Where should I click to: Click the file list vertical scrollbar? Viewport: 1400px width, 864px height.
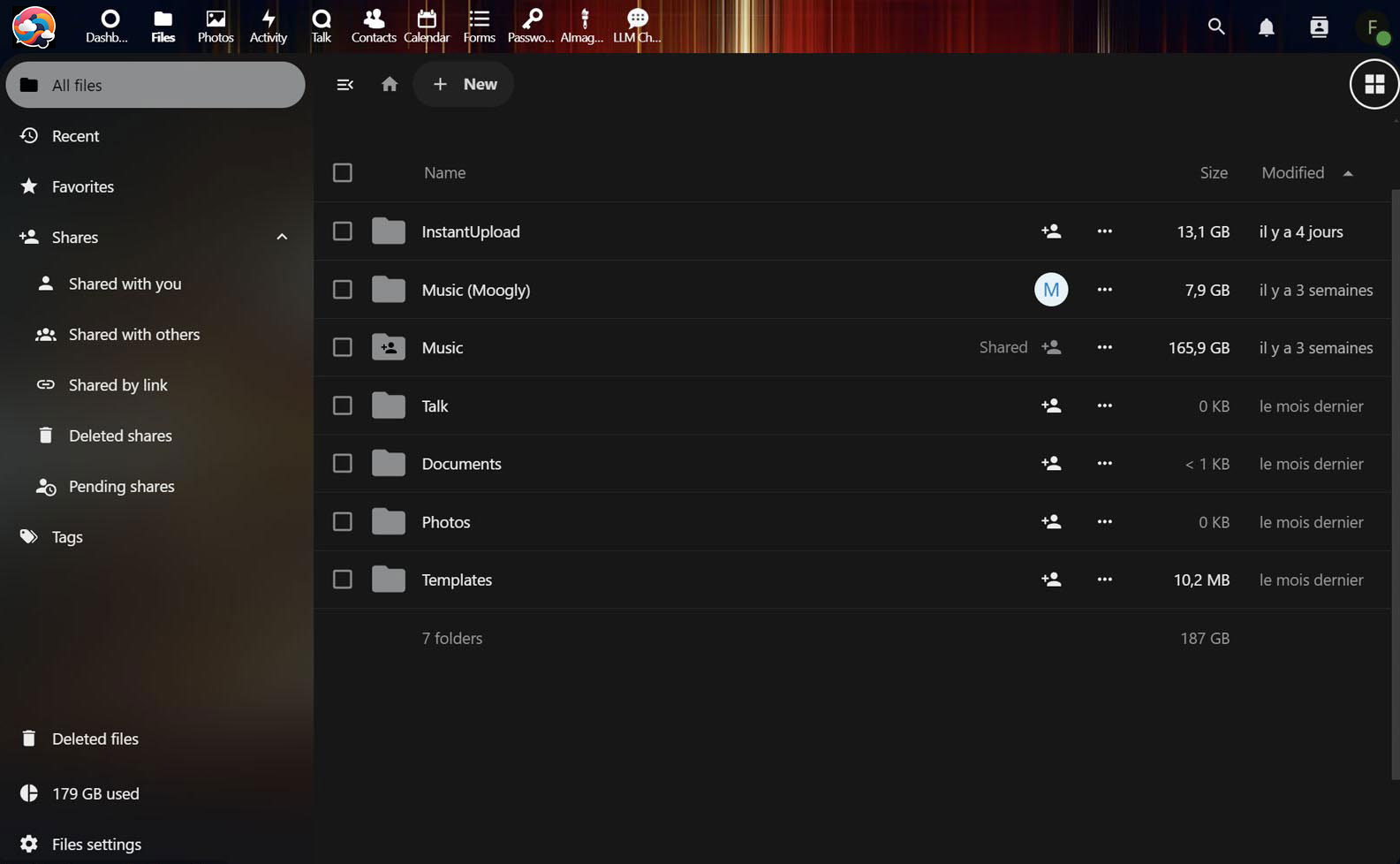[x=1396, y=484]
